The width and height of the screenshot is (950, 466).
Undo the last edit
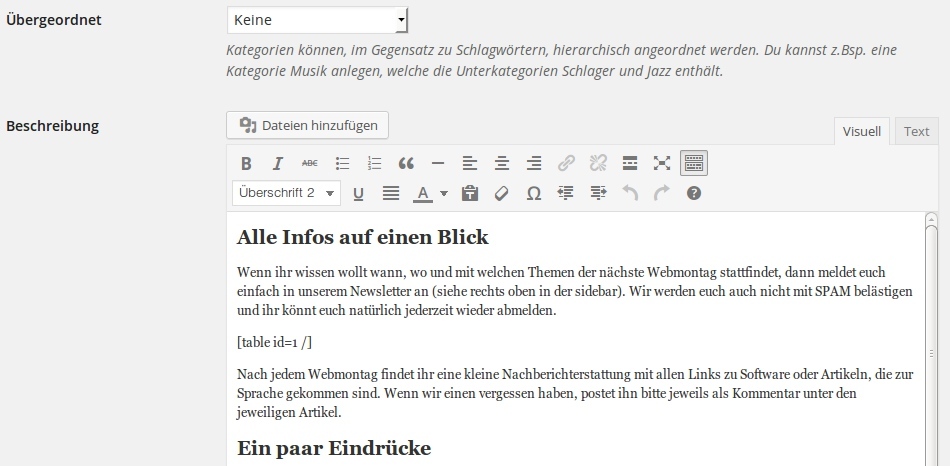[x=630, y=193]
